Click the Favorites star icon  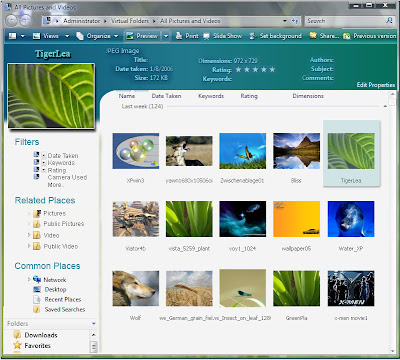(17, 345)
